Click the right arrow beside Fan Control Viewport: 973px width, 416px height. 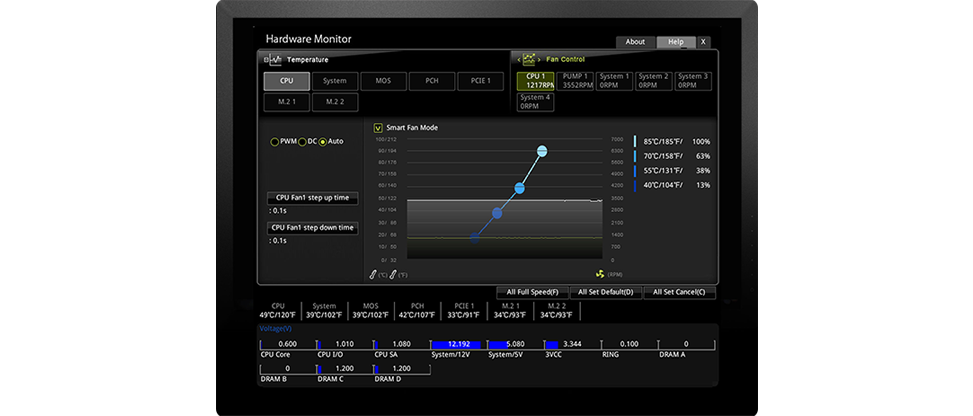pos(540,60)
